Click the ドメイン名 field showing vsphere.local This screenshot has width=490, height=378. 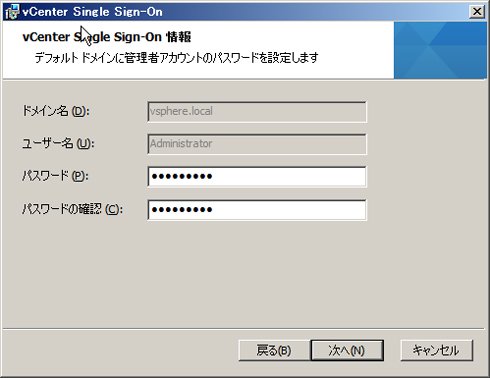(257, 112)
